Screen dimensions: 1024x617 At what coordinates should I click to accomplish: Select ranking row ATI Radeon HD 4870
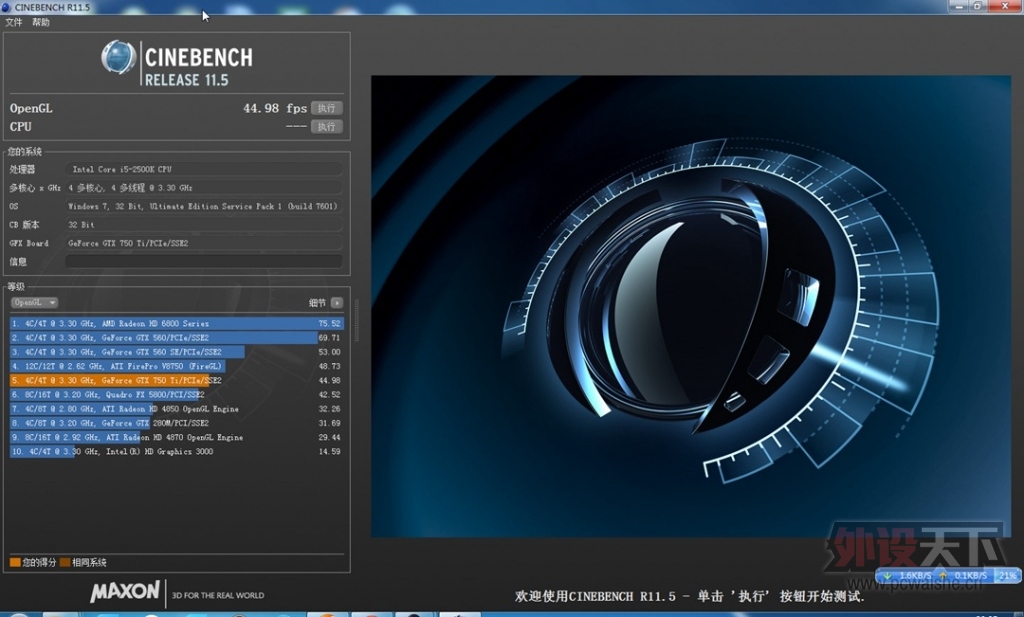click(176, 437)
